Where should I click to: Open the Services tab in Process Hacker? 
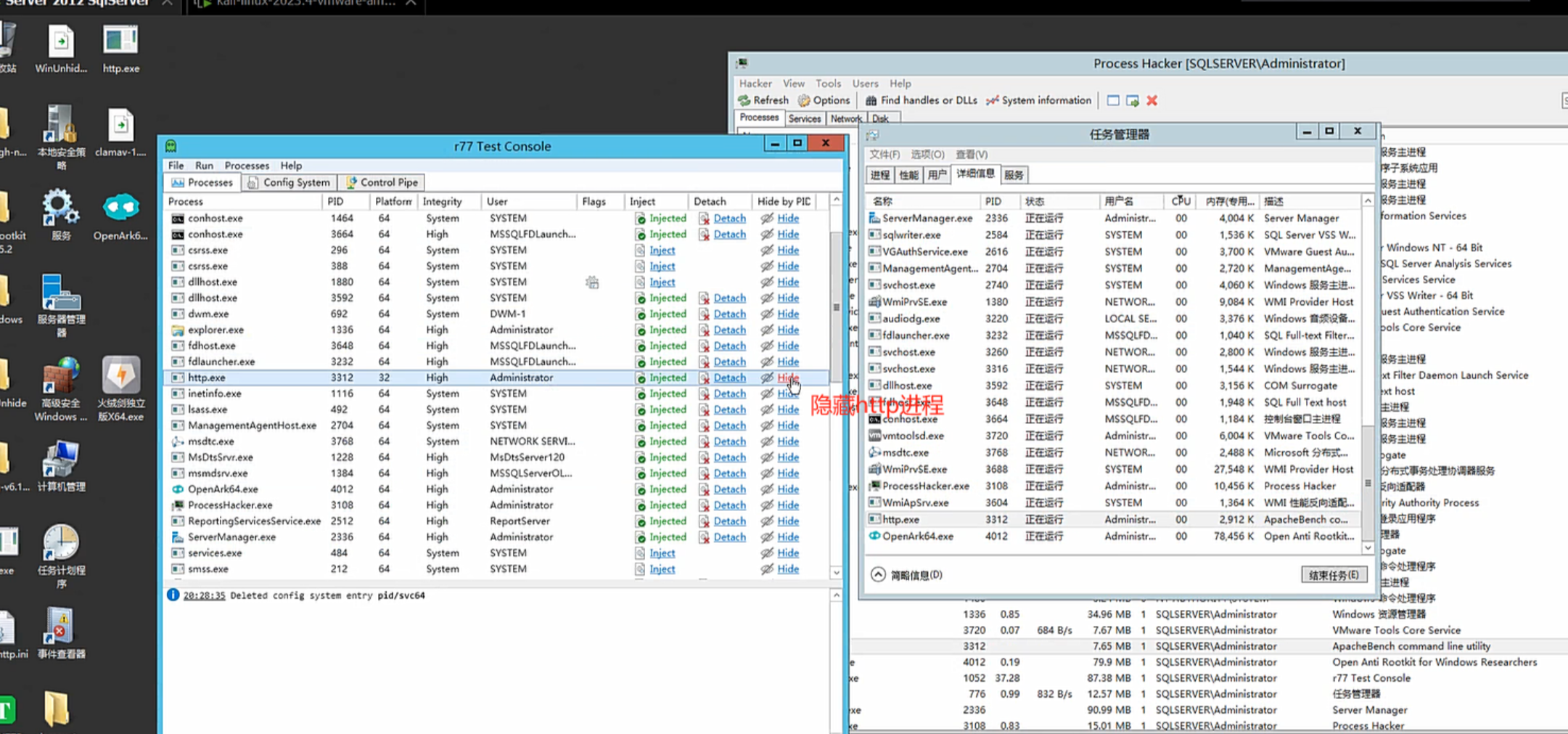[804, 118]
